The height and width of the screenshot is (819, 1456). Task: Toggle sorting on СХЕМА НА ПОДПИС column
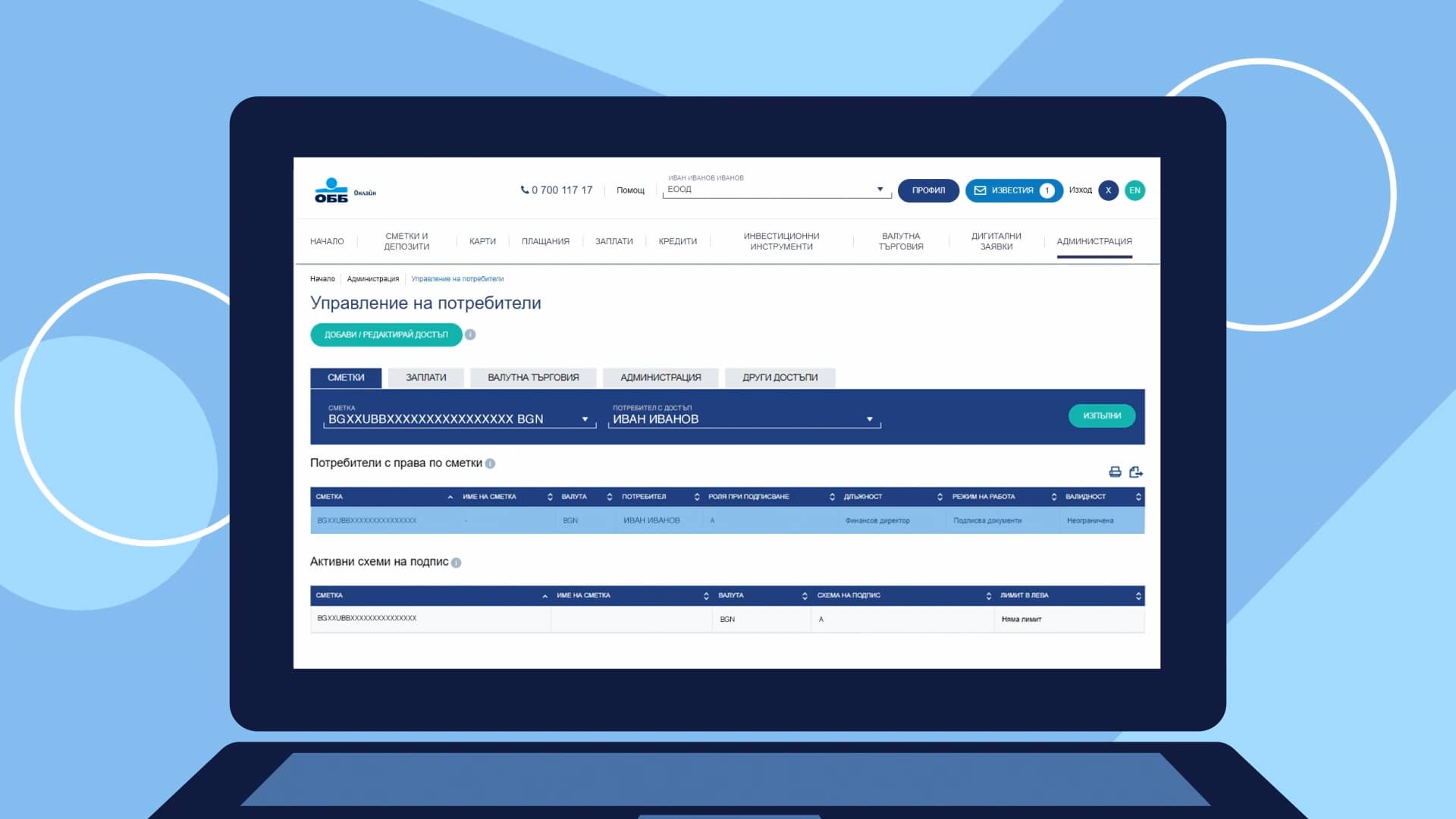point(988,595)
